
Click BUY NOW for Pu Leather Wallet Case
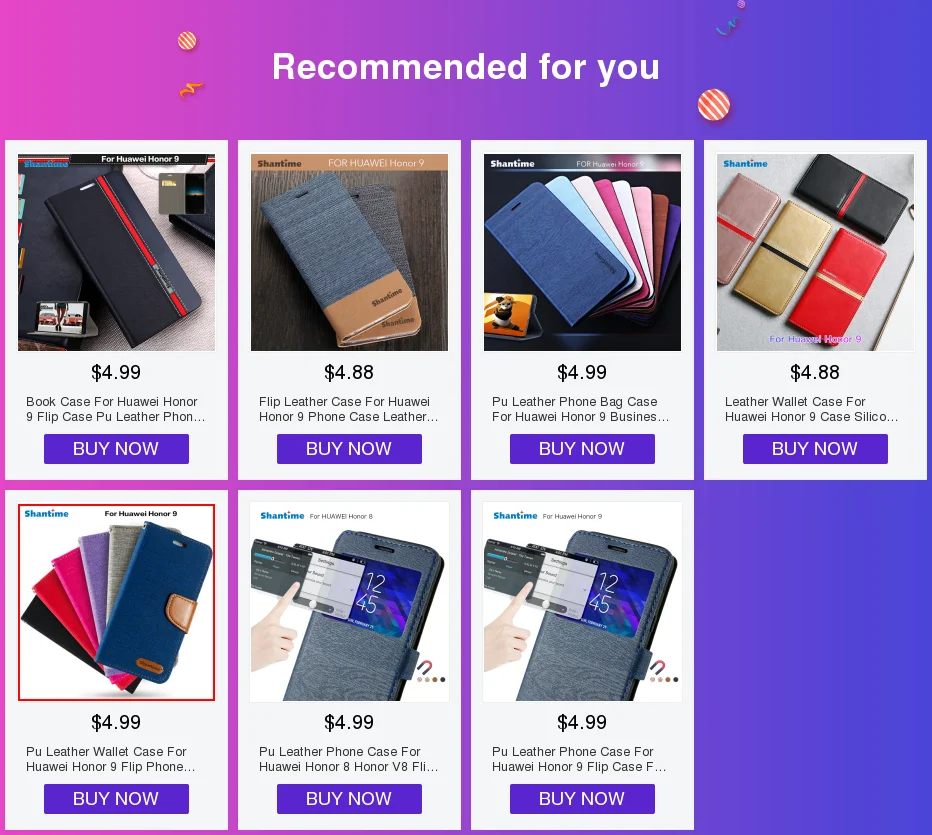(116, 799)
